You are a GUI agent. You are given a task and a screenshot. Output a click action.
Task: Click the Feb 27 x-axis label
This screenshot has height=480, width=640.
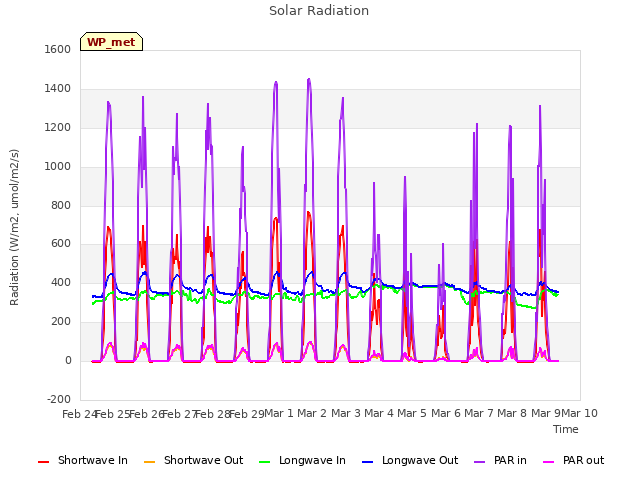pyautogui.click(x=180, y=414)
